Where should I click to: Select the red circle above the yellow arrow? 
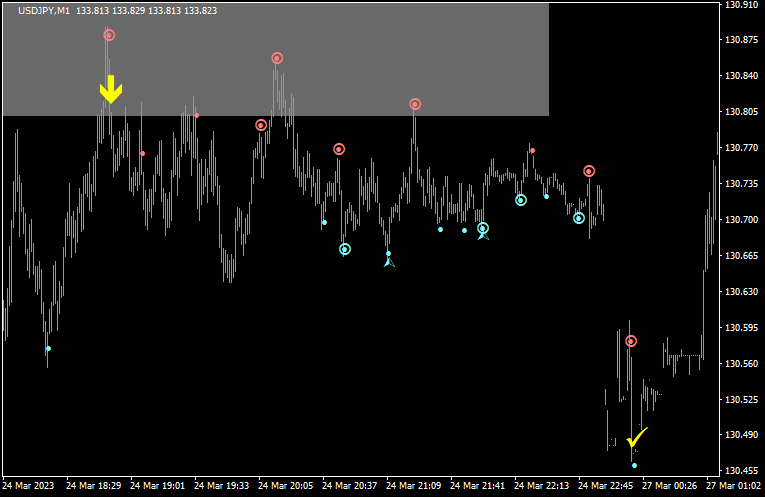109,35
